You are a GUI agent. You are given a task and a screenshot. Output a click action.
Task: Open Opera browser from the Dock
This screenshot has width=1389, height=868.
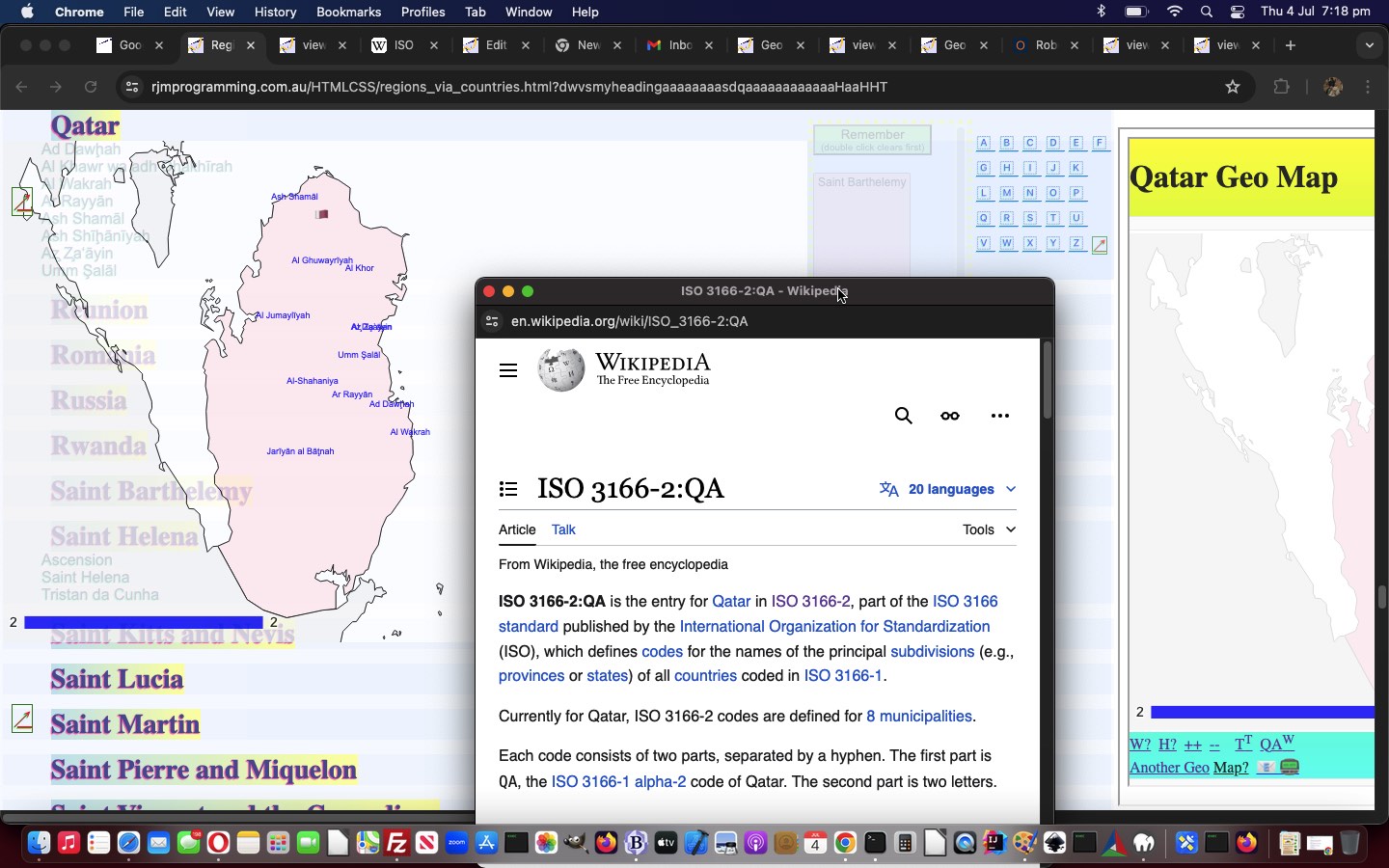(x=218, y=843)
